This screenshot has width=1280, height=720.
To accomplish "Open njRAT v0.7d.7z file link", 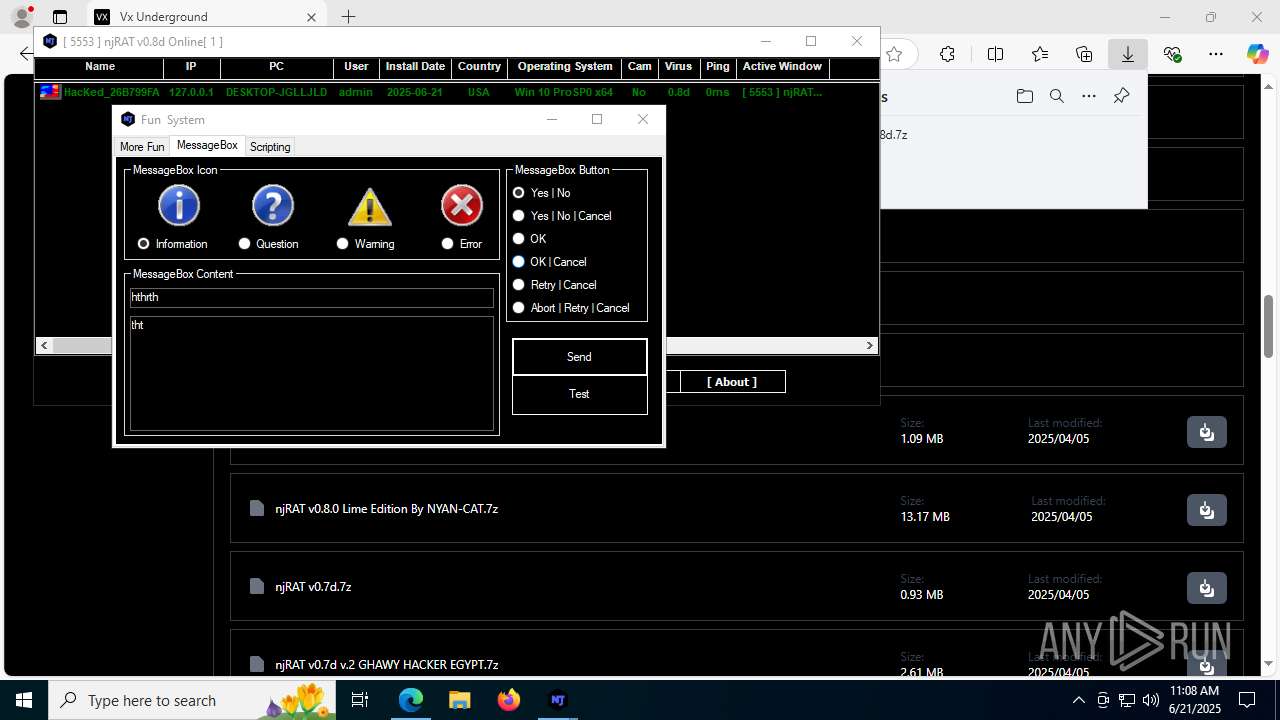I will (x=313, y=587).
